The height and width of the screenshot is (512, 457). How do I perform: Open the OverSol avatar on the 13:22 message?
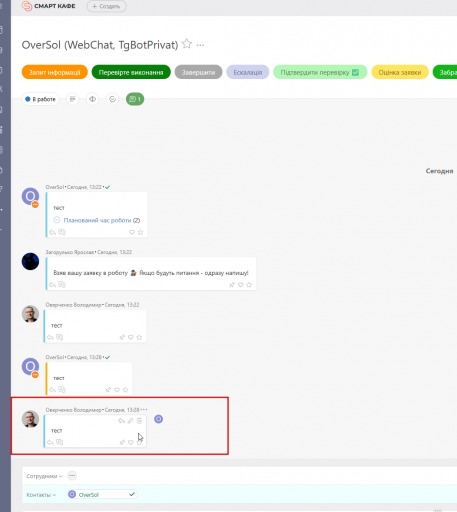30,197
